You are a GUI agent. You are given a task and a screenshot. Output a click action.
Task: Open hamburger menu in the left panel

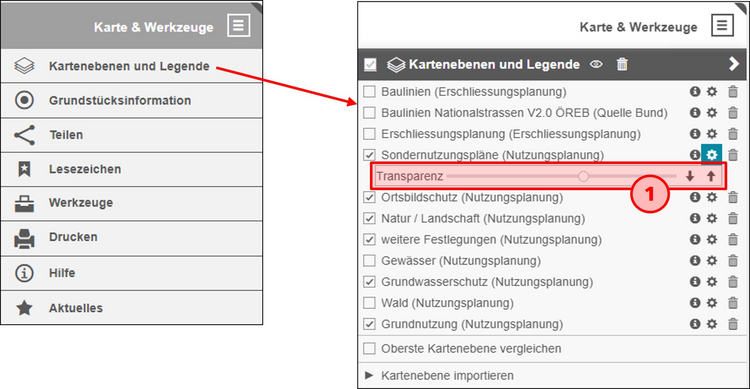[x=238, y=25]
